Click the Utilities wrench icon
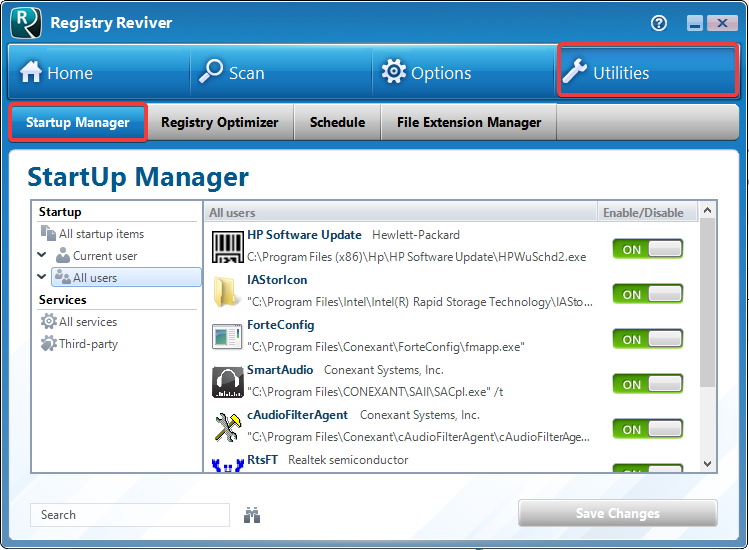 [575, 72]
